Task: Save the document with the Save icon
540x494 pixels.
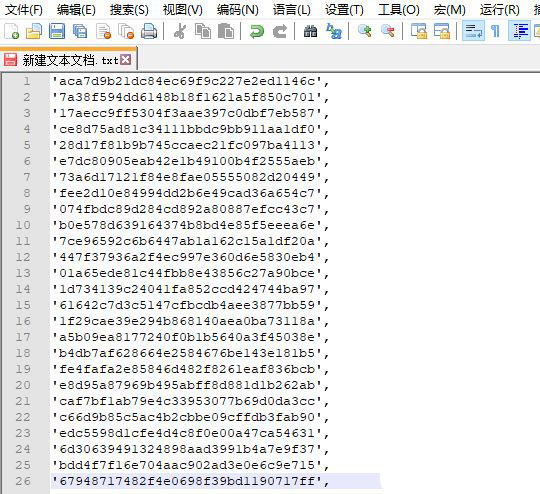Action: (x=57, y=31)
